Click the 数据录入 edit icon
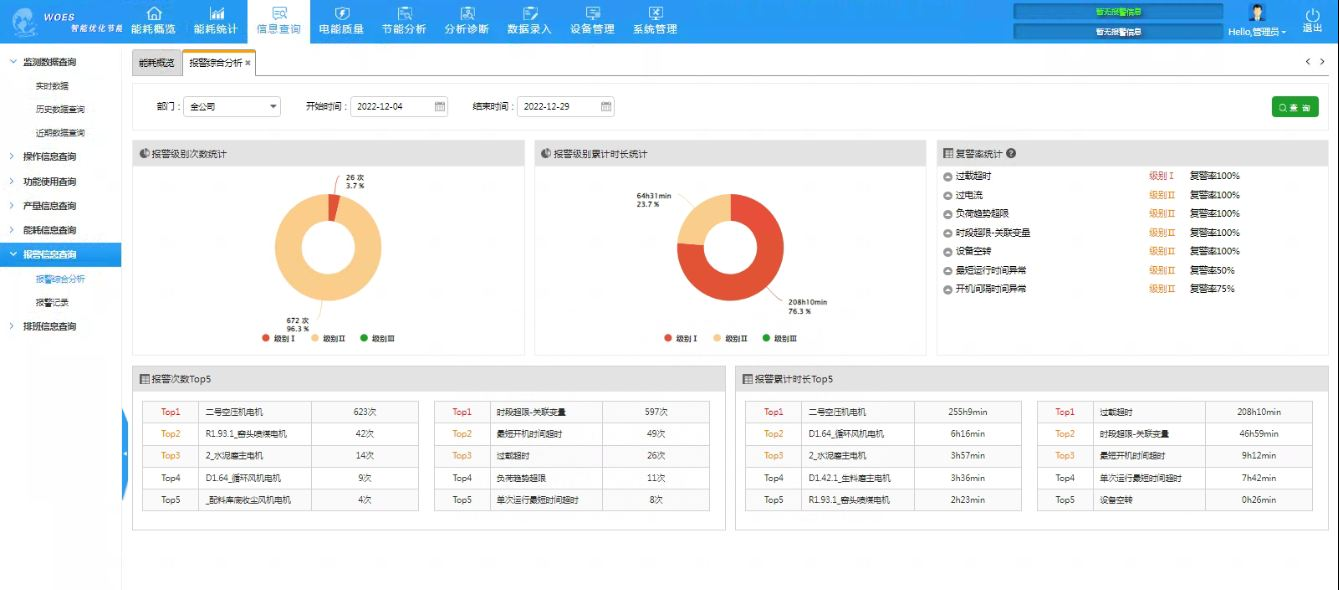Screen dimensions: 1339x590 point(530,14)
